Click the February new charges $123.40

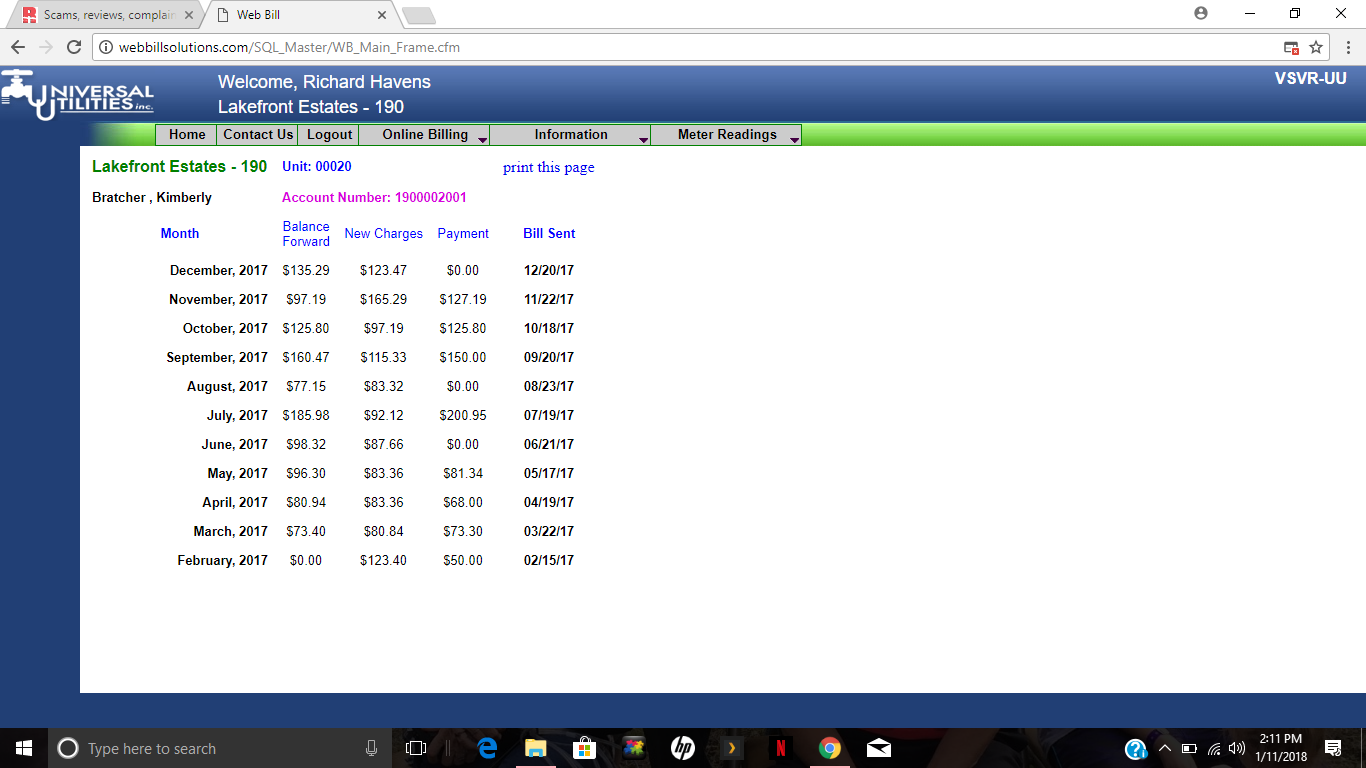tap(383, 560)
